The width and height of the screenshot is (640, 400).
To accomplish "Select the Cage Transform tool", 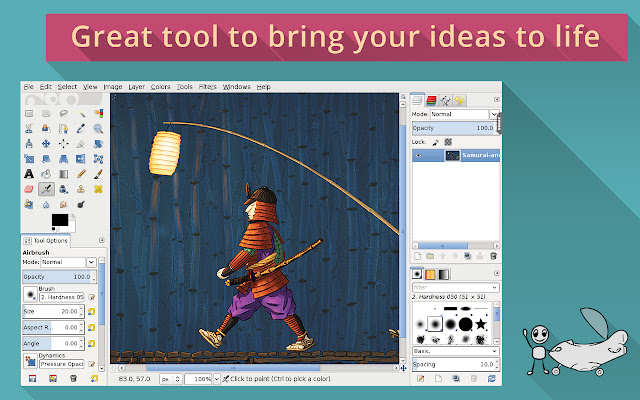I will tap(98, 159).
